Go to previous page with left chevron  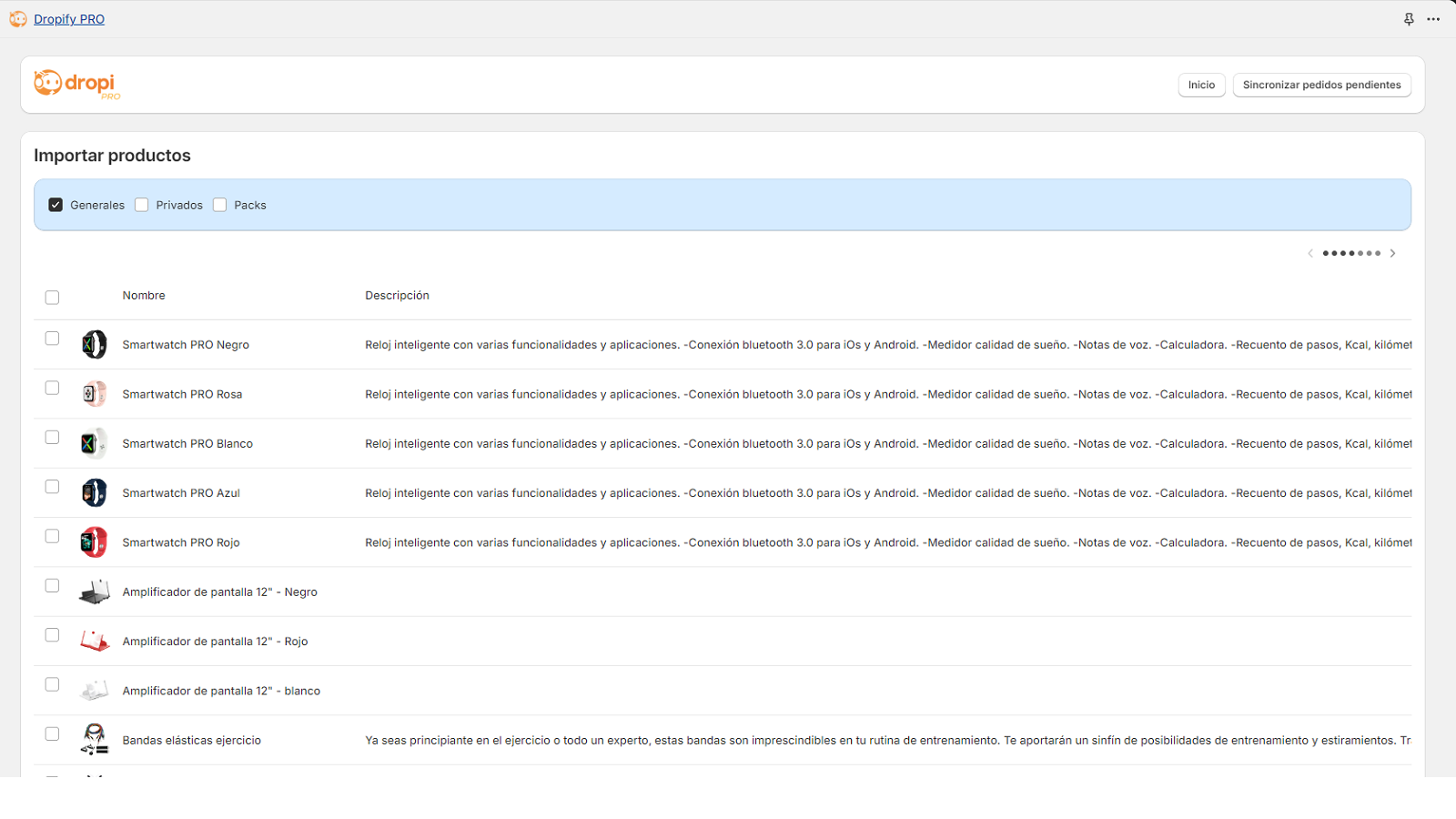click(x=1310, y=253)
